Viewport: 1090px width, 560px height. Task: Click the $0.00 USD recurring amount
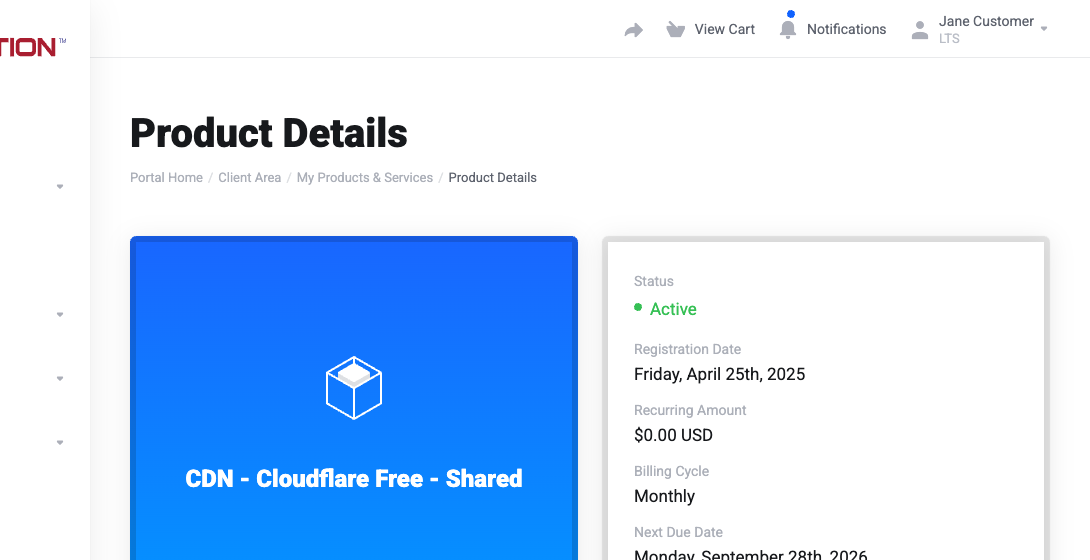click(673, 436)
